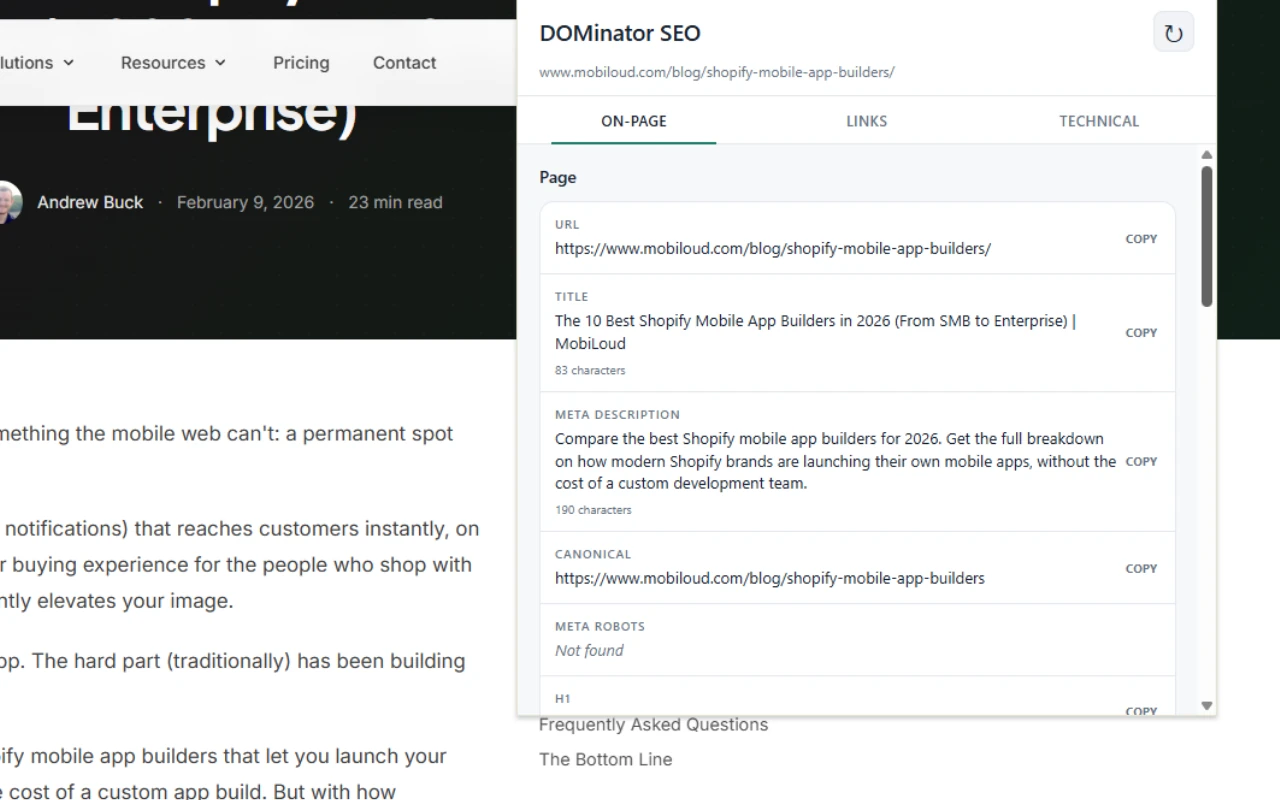Click the 'Not found' meta robots value
Viewport: 1280px width, 800px height.
[589, 650]
